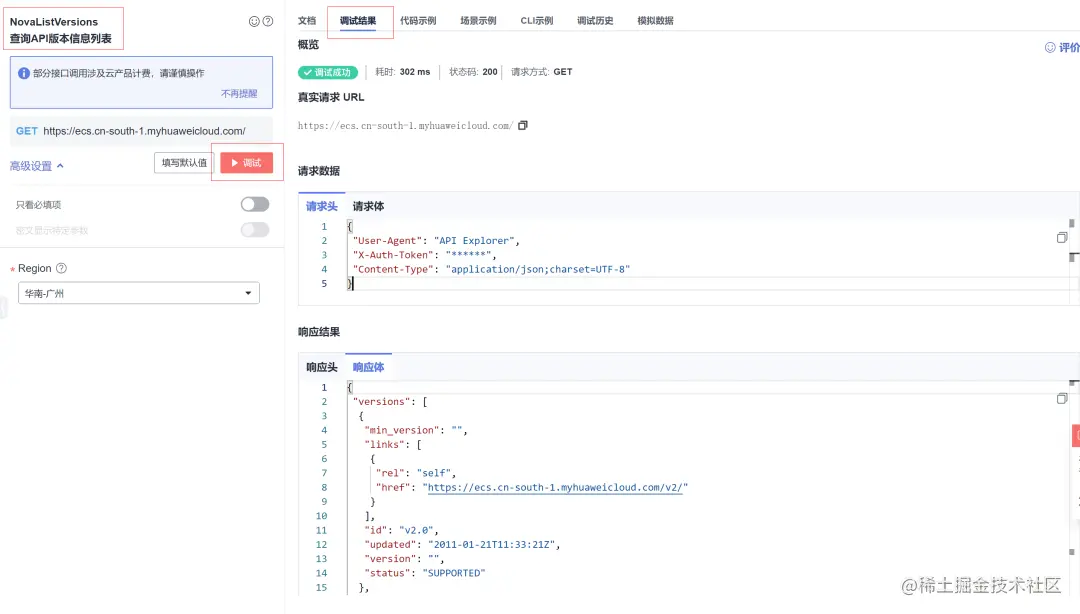Click the "self" rel value in response
Screen dimensions: 1080x614
434,473
